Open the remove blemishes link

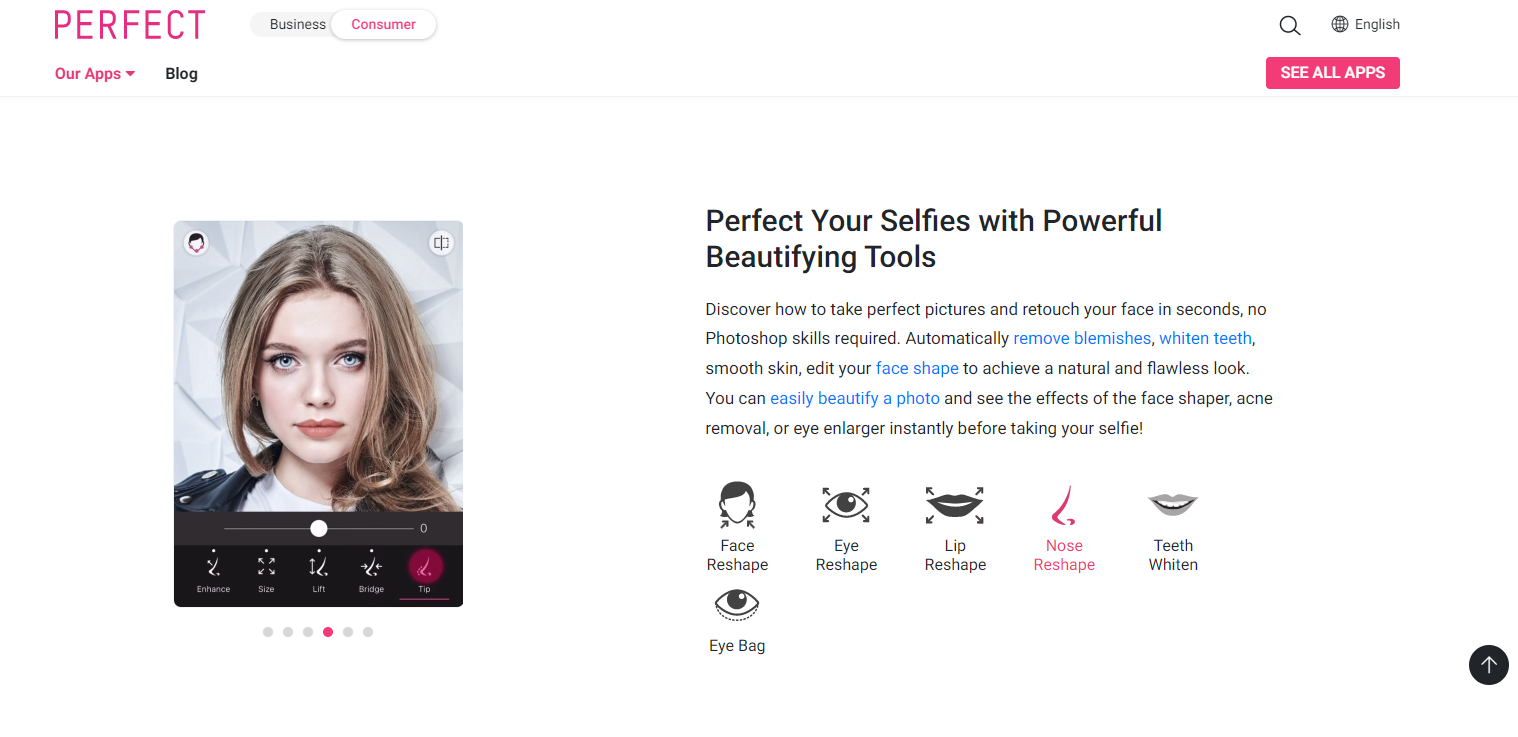click(x=1082, y=339)
